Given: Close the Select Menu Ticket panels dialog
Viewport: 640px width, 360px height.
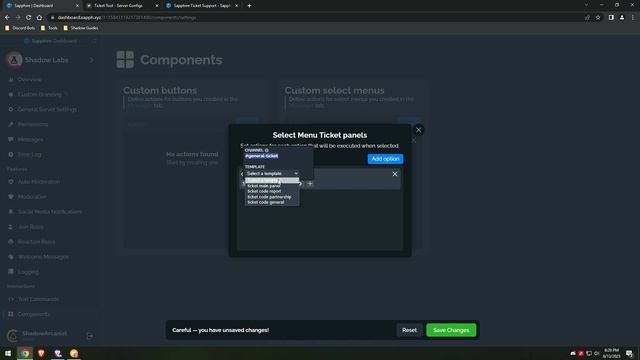Looking at the screenshot, I should [x=418, y=130].
